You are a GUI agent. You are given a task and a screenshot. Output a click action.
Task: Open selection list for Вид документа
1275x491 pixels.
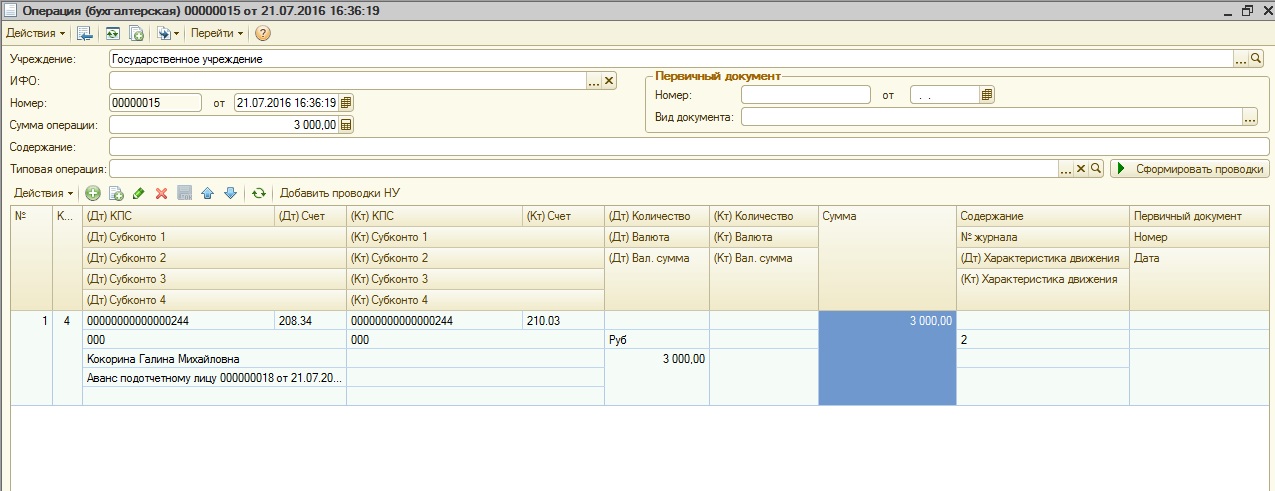pos(1249,118)
